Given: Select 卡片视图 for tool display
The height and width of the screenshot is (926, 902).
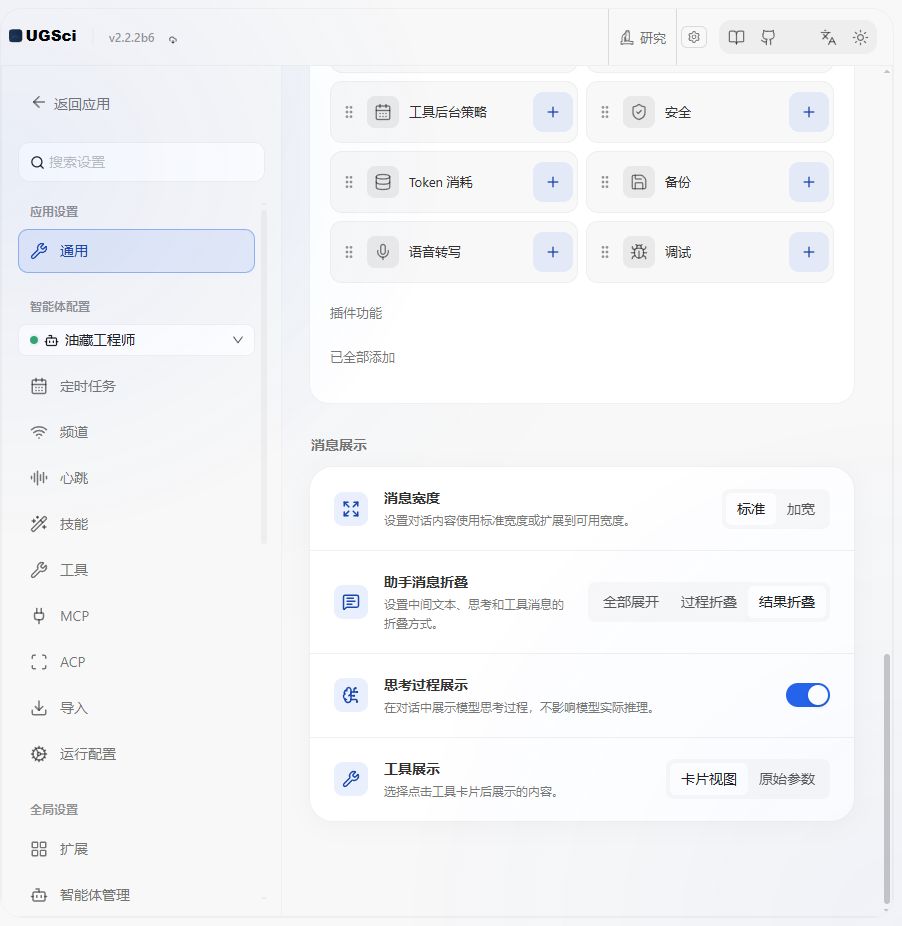Looking at the screenshot, I should pos(708,780).
